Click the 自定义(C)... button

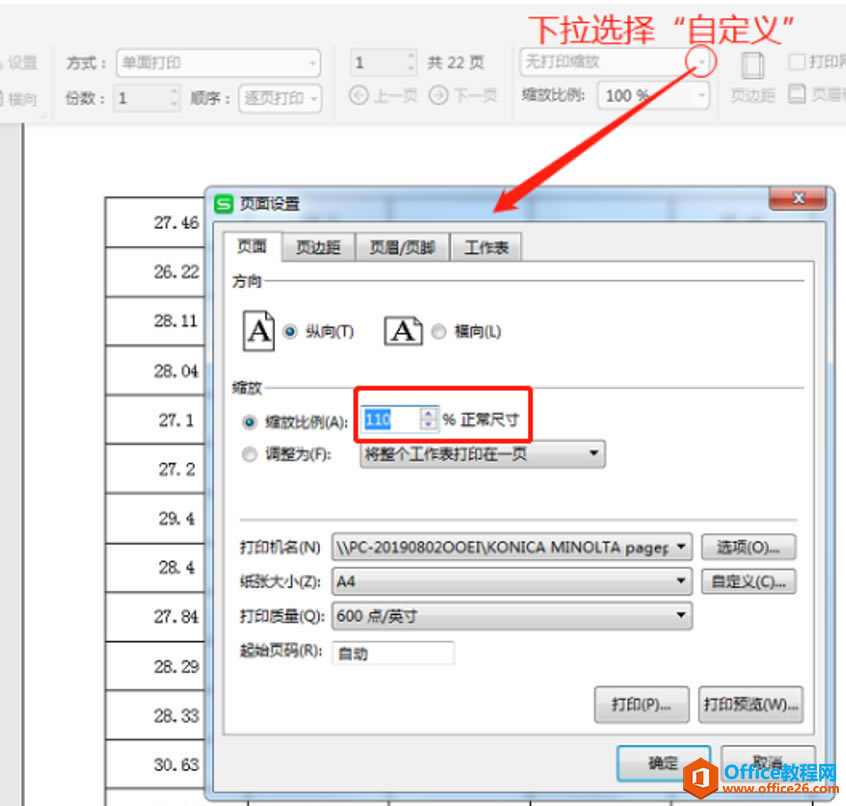(x=748, y=582)
